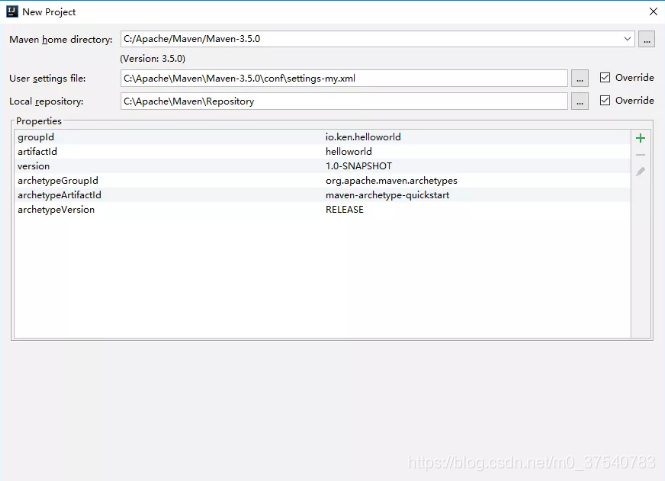
Task: Browse for Maven home directory
Action: pyautogui.click(x=646, y=39)
